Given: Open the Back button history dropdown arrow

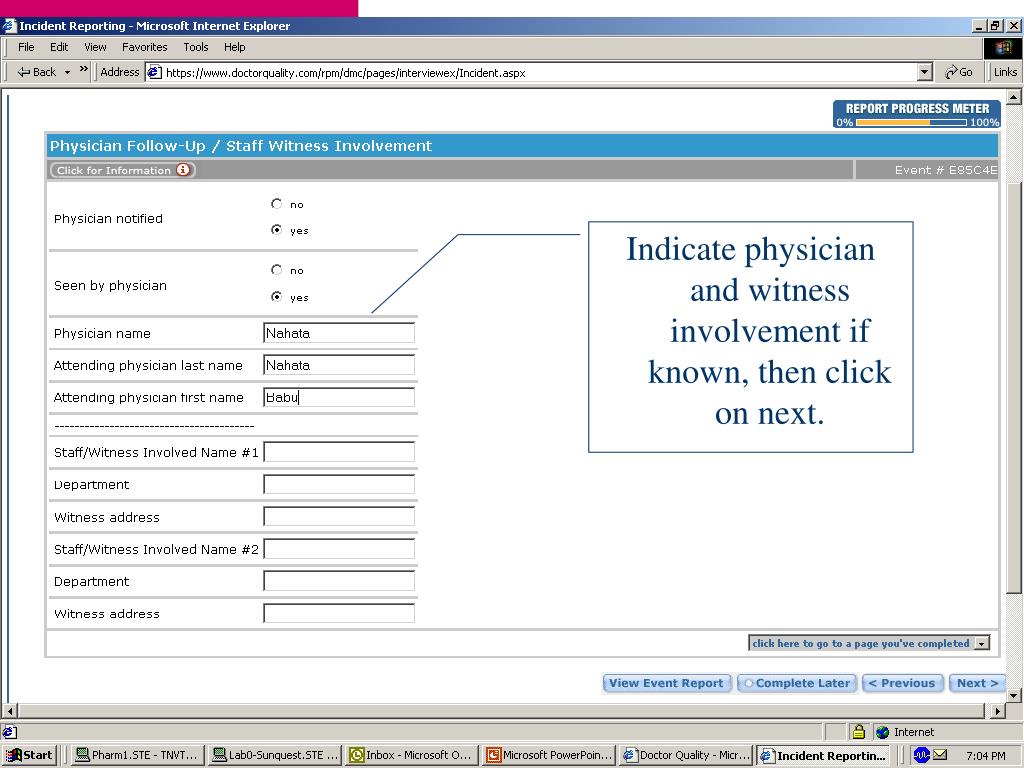Looking at the screenshot, I should click(x=67, y=72).
